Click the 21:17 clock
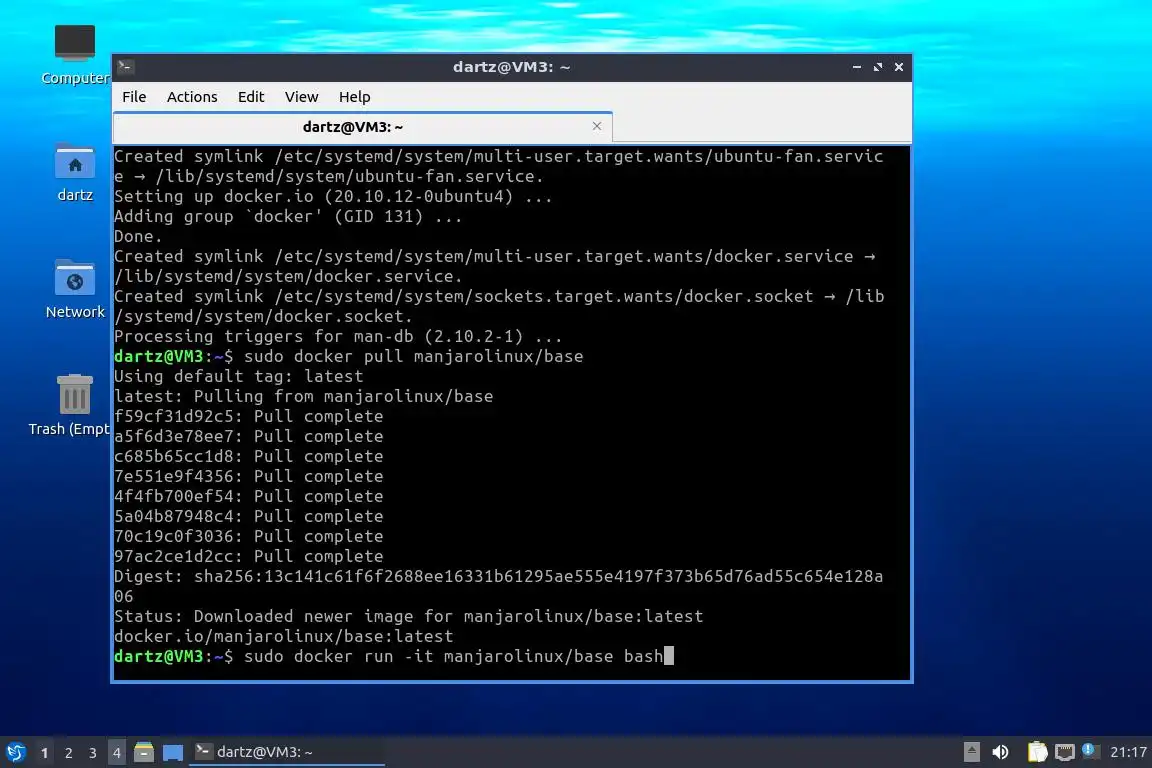The image size is (1152, 768). 1128,752
